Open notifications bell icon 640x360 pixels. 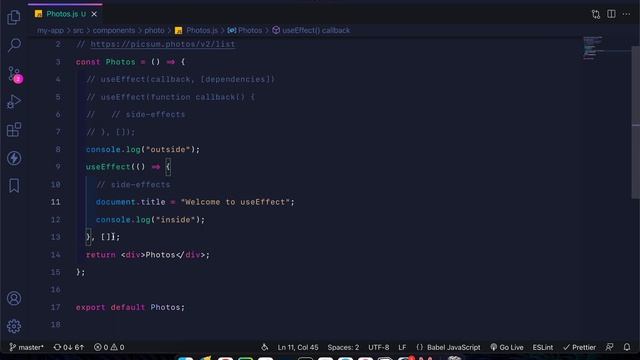(627, 347)
